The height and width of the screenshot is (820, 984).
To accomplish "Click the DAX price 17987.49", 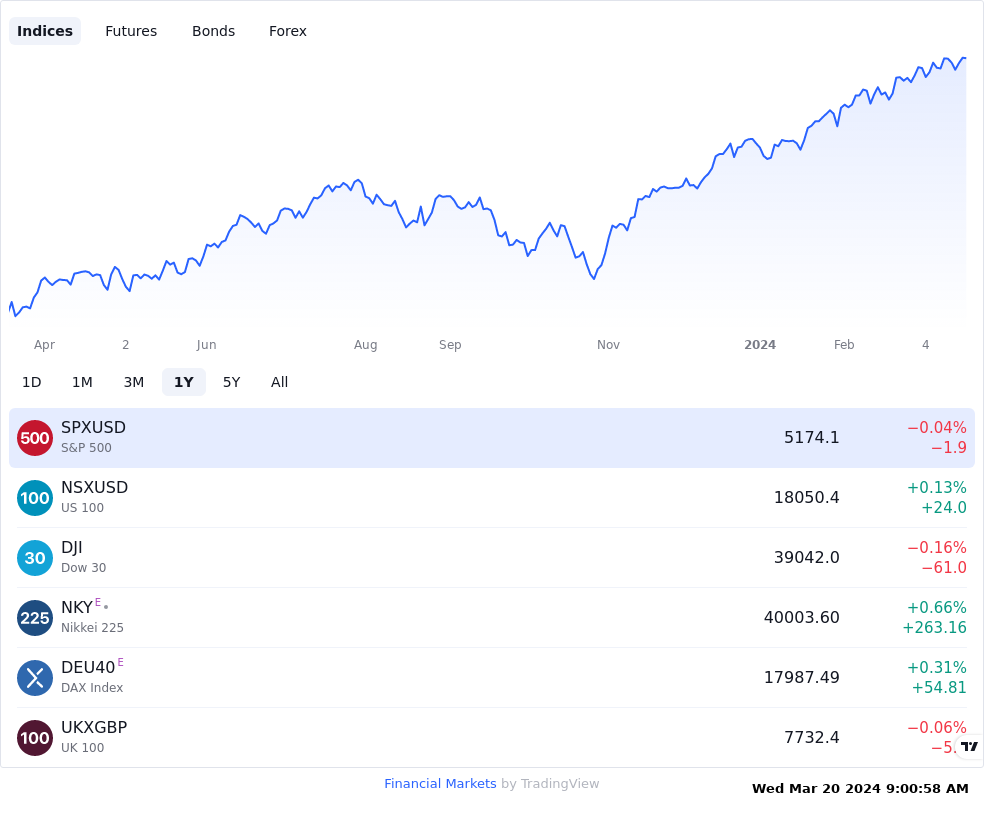I will click(x=801, y=678).
